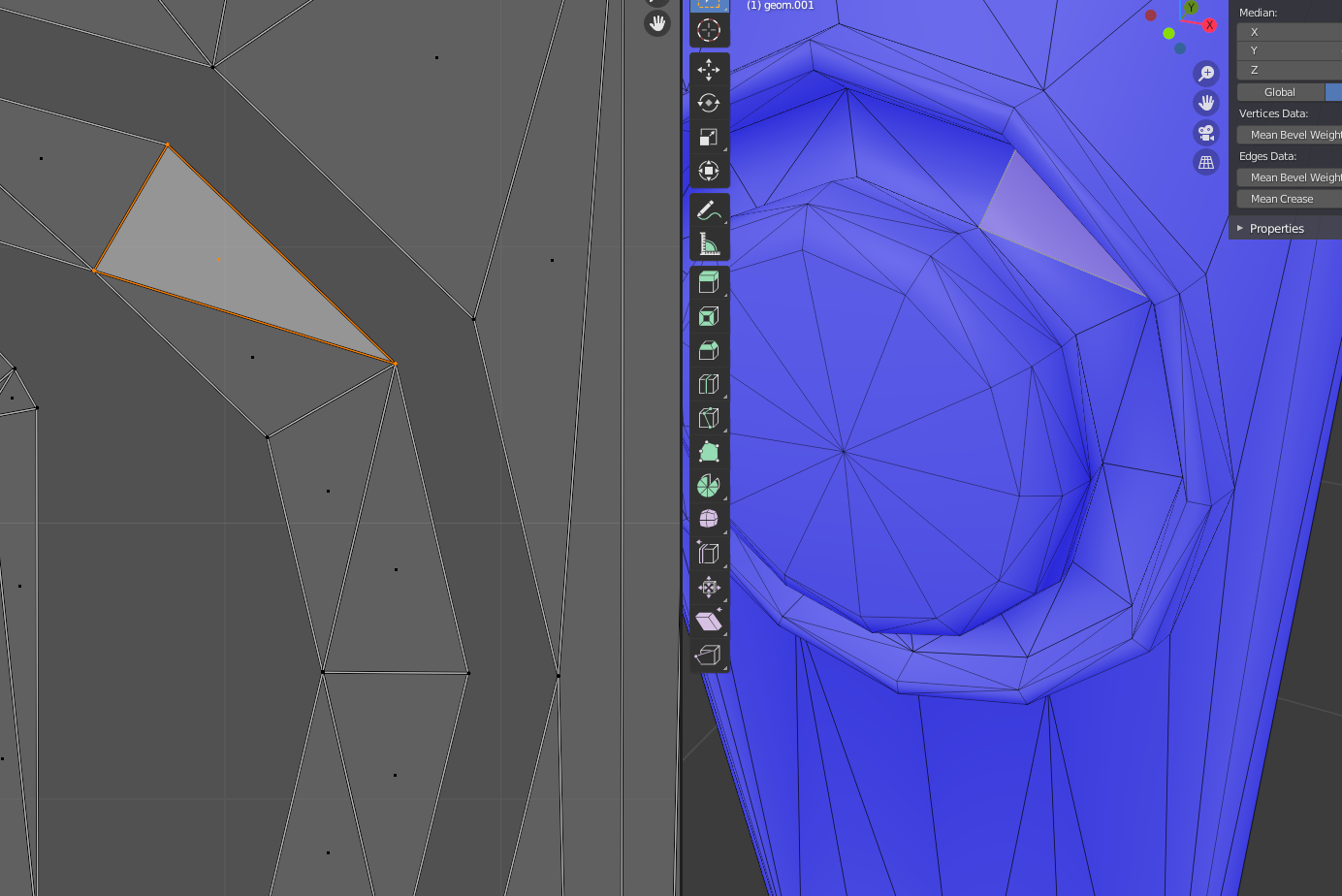Select the Loop Cut tool

pos(709,383)
